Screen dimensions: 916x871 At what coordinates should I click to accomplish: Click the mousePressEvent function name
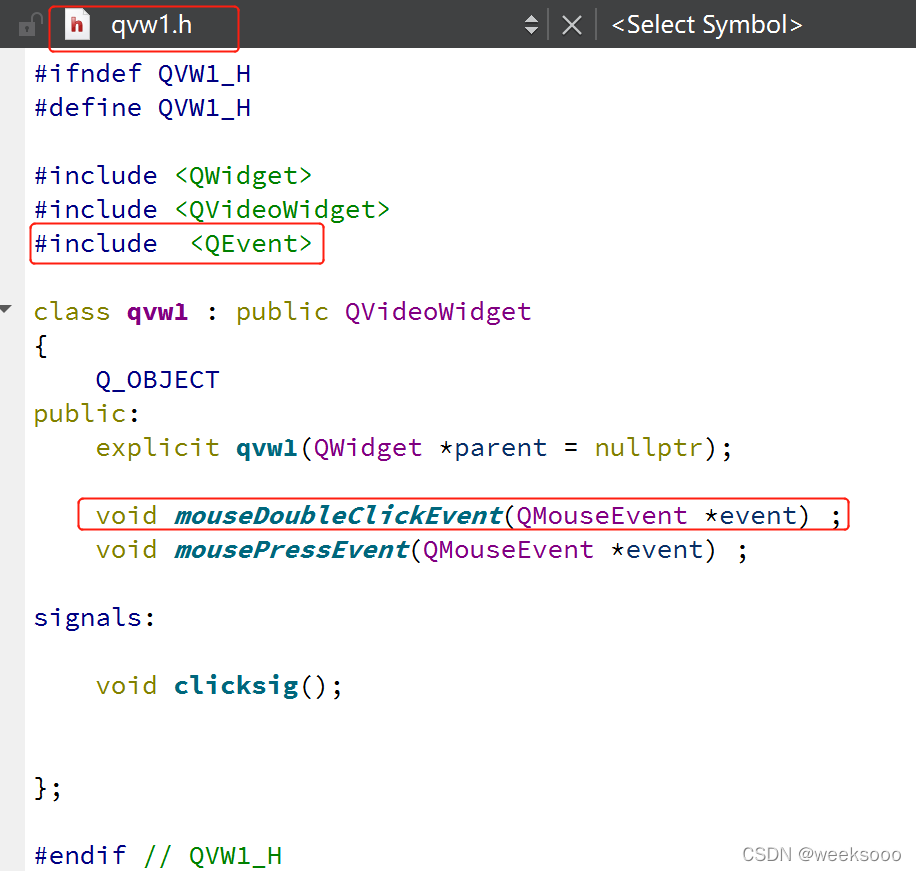[291, 550]
